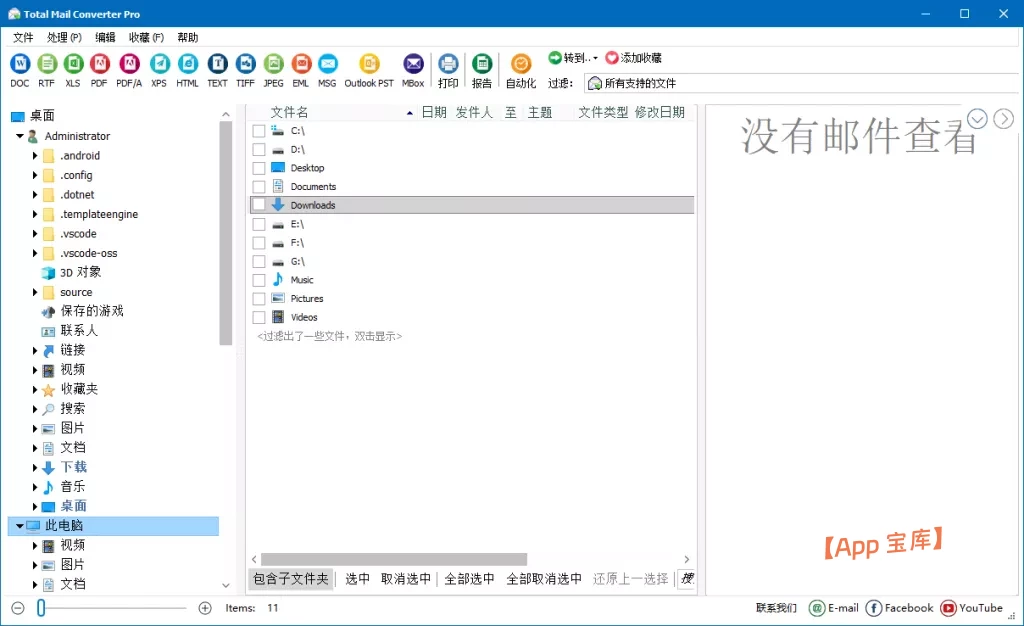Viewport: 1024px width, 626px height.
Task: Convert to TEXT format
Action: pyautogui.click(x=217, y=70)
